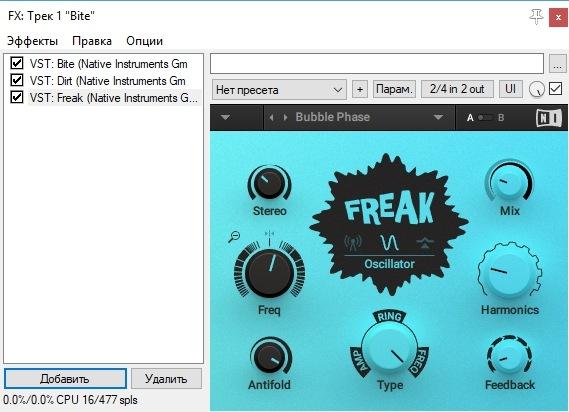Image resolution: width=569 pixels, height=412 pixels.
Task: Open the 'Нет пресета' preset dropdown
Action: pos(279,89)
